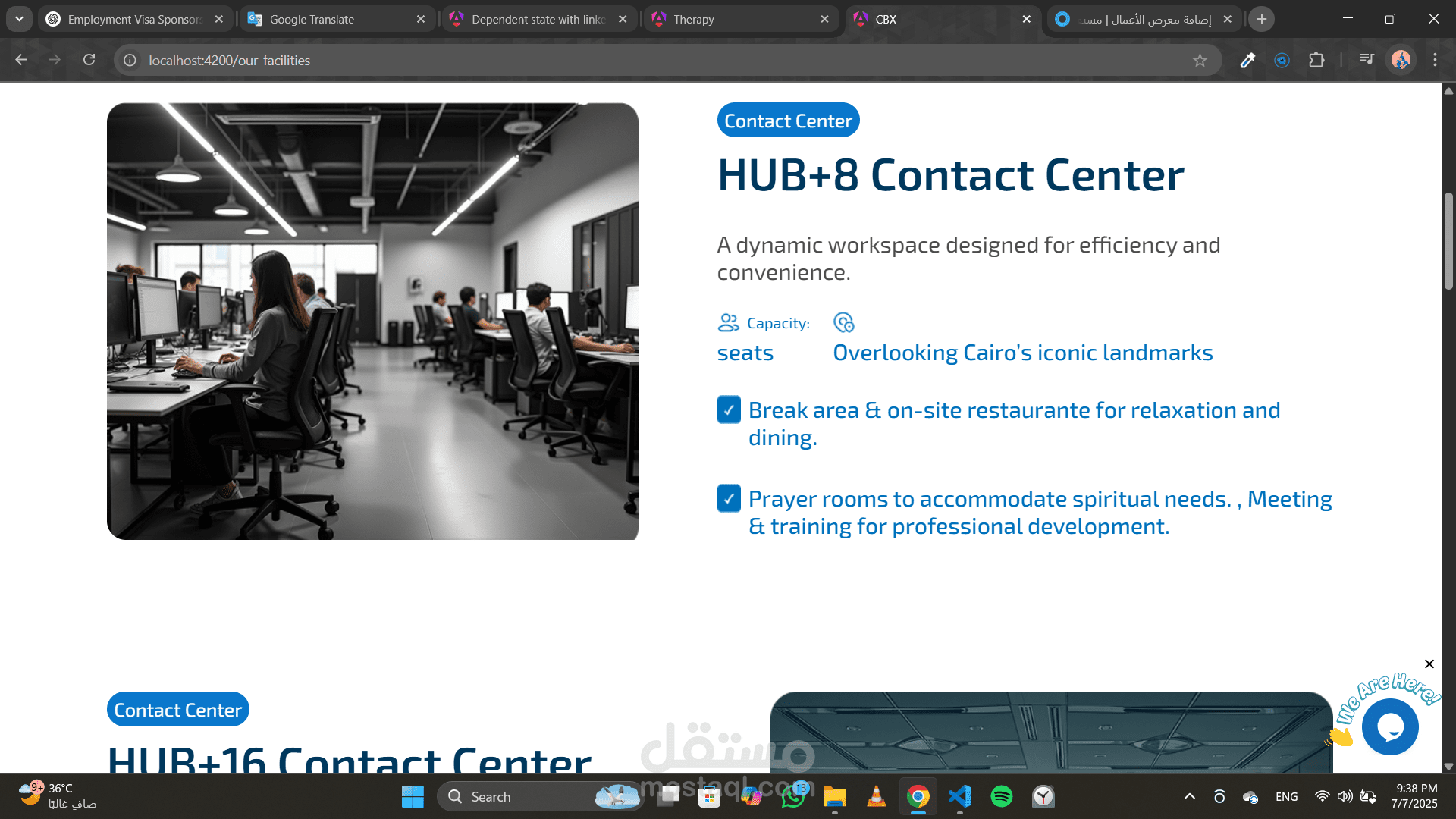Screen dimensions: 1456x819
Task: Click the scrollbar down arrow
Action: tap(1448, 766)
